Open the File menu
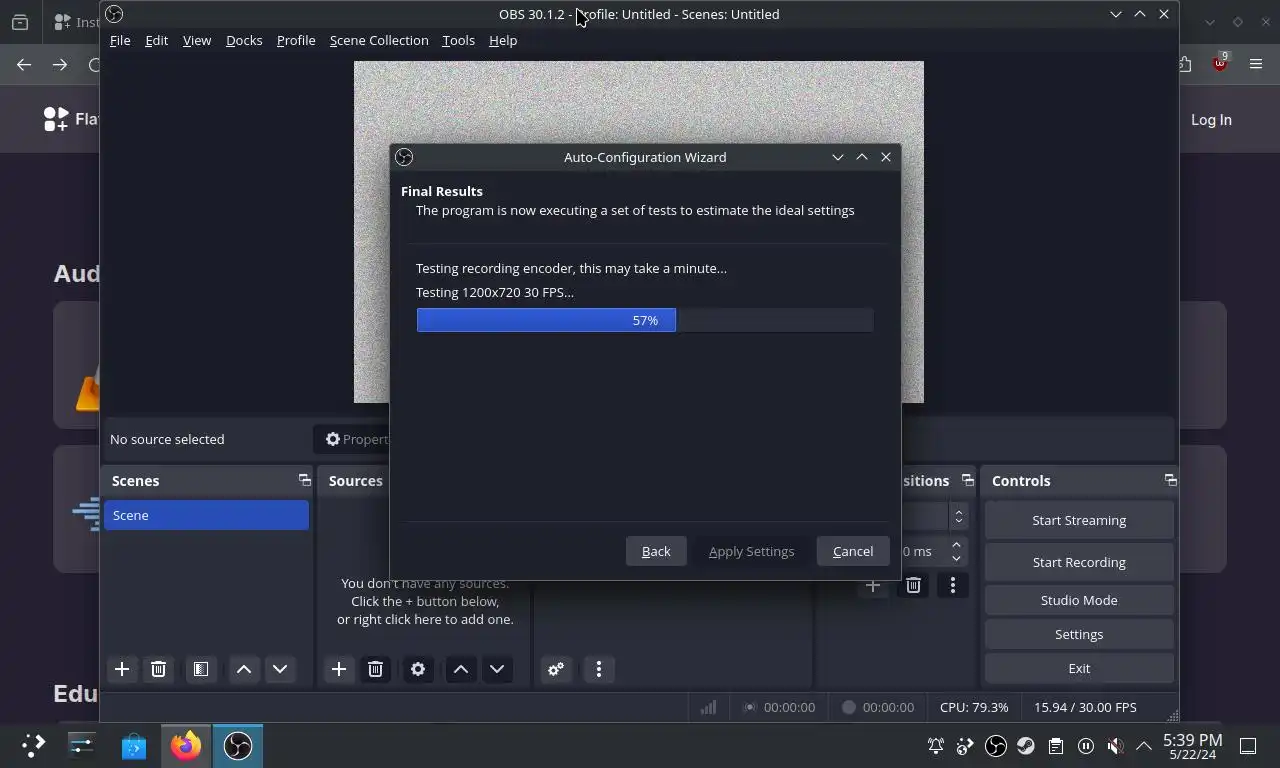The width and height of the screenshot is (1280, 768). (120, 40)
